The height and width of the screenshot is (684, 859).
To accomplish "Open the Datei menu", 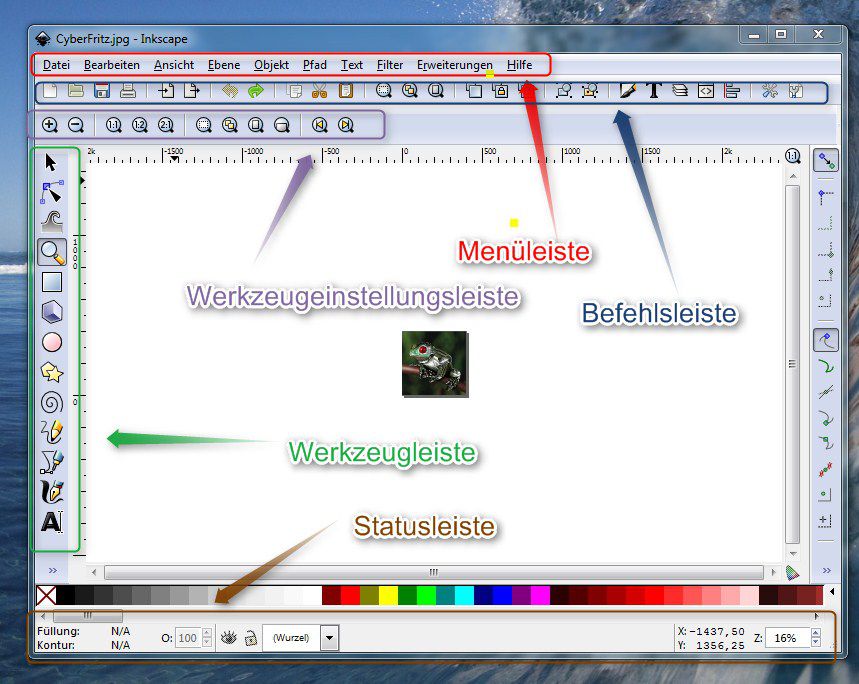I will pyautogui.click(x=56, y=65).
